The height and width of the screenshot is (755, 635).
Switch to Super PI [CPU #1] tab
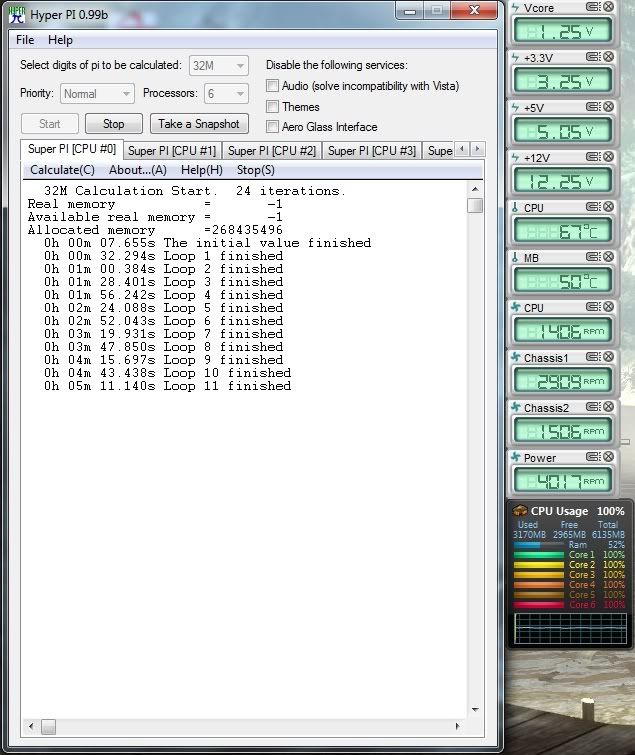172,151
